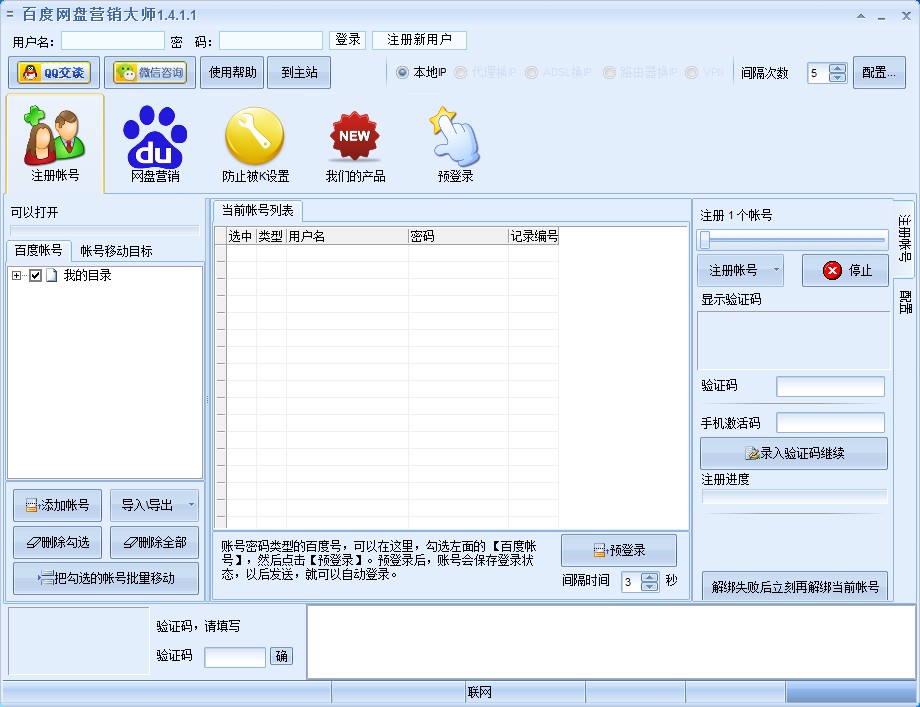Increase 间隔次数 with the up stepper
920x707 pixels.
coord(838,66)
